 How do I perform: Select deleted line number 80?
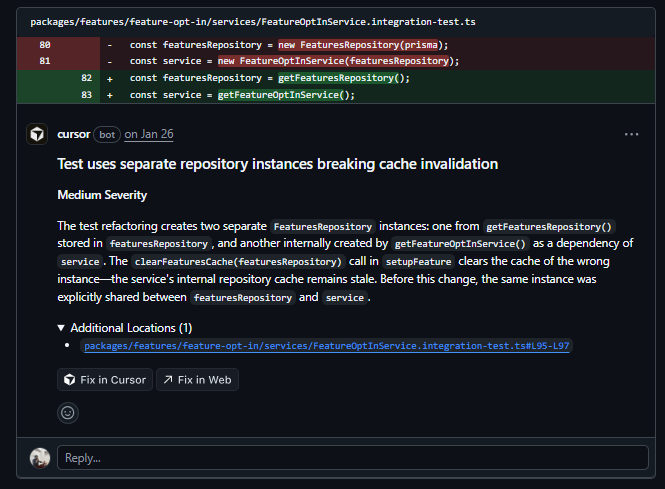coord(45,45)
